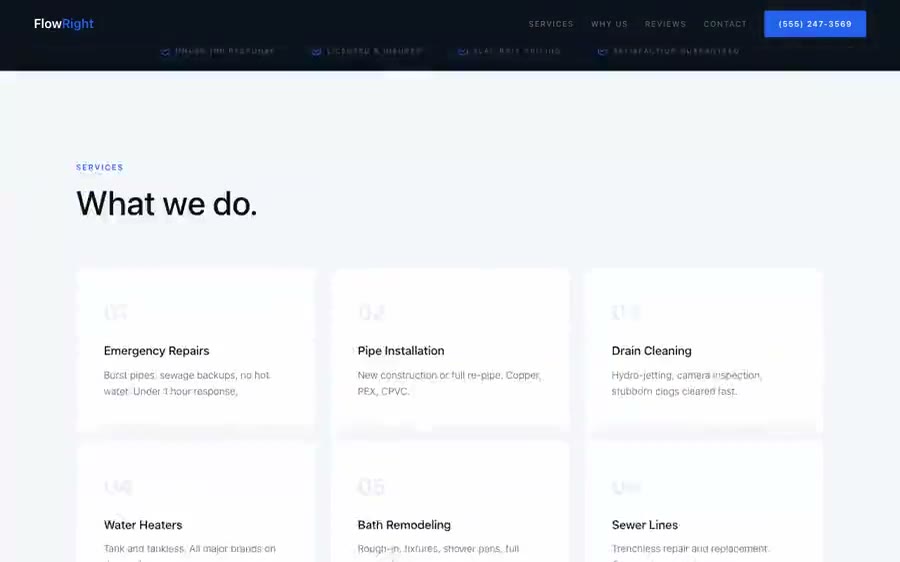Image resolution: width=900 pixels, height=562 pixels.
Task: Call via the (555) 247-3569 button
Action: click(815, 24)
